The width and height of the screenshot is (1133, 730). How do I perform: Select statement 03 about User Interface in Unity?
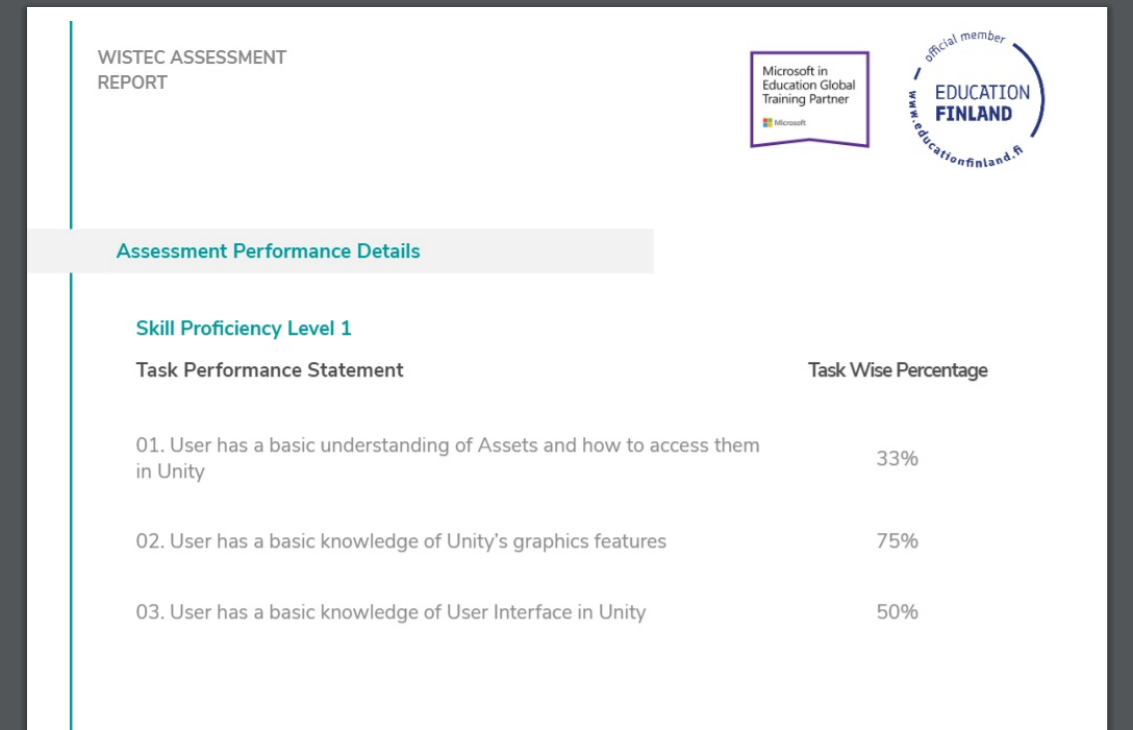(390, 612)
